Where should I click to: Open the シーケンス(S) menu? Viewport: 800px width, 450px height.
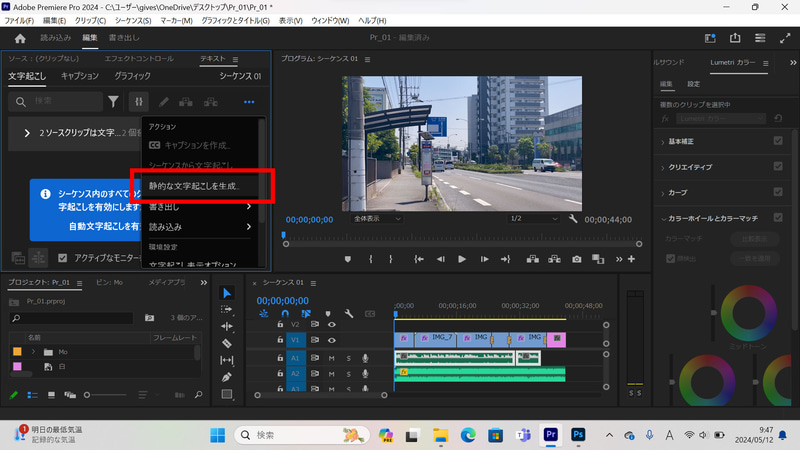(131, 20)
